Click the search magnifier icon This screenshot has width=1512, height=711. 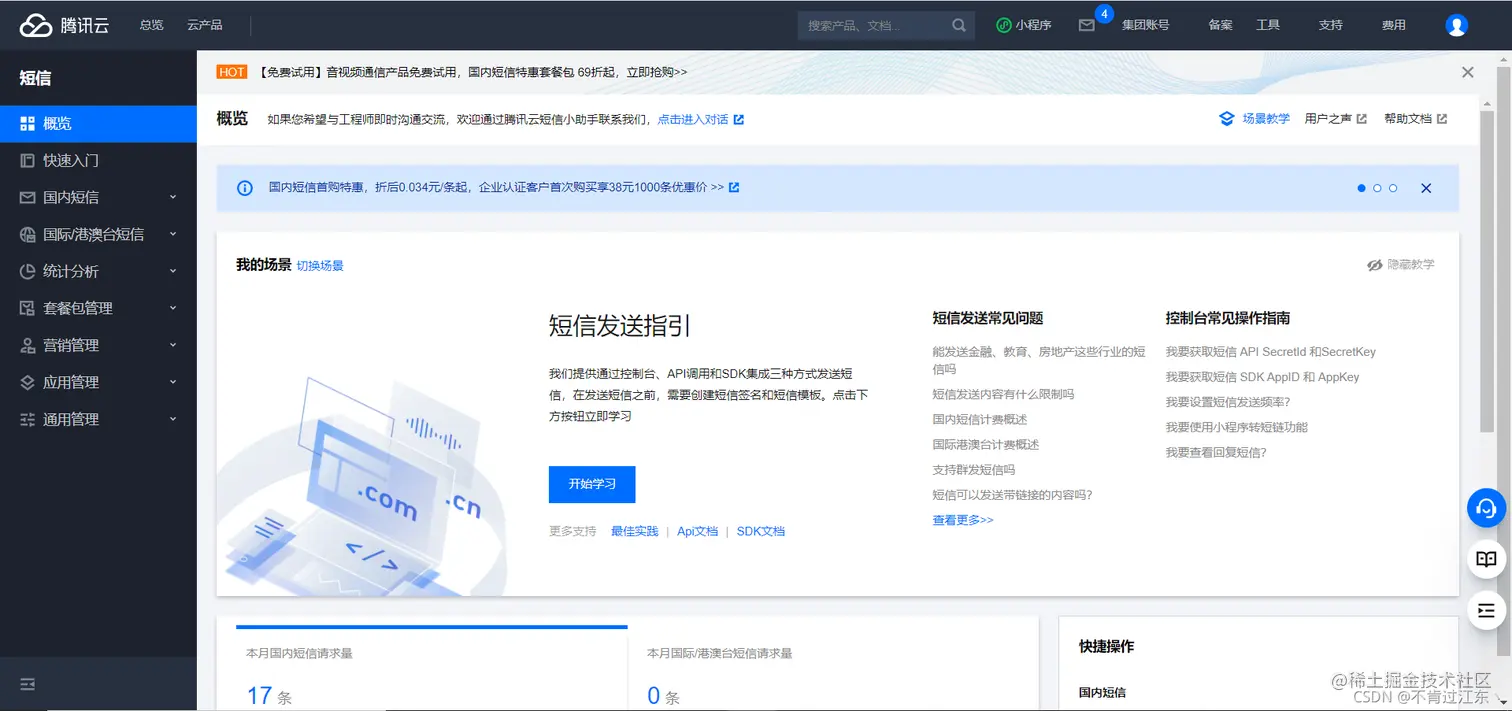956,25
